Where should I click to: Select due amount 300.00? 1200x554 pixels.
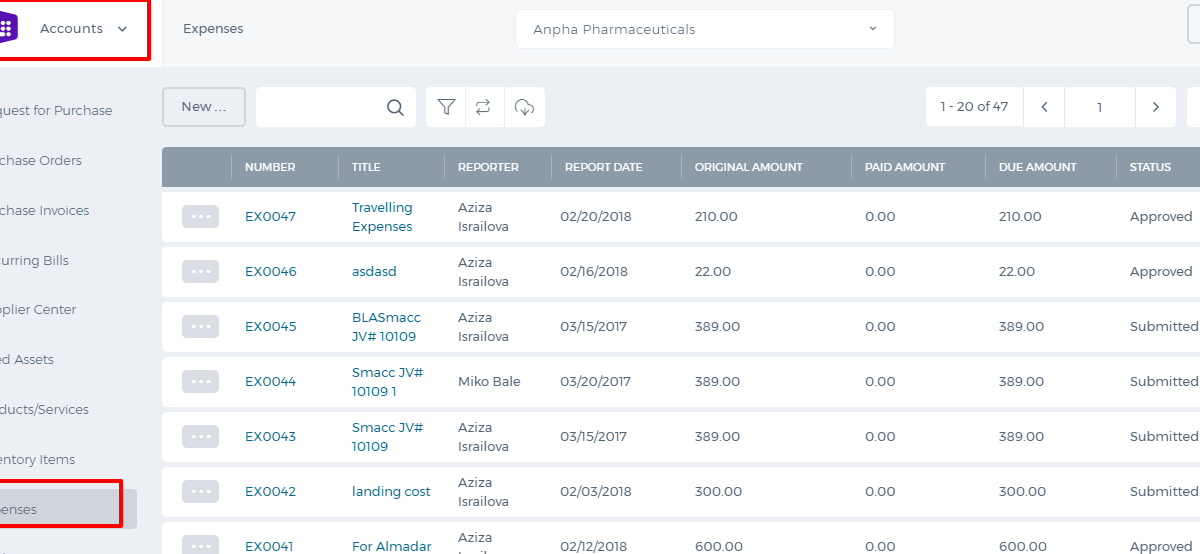[x=1022, y=492]
